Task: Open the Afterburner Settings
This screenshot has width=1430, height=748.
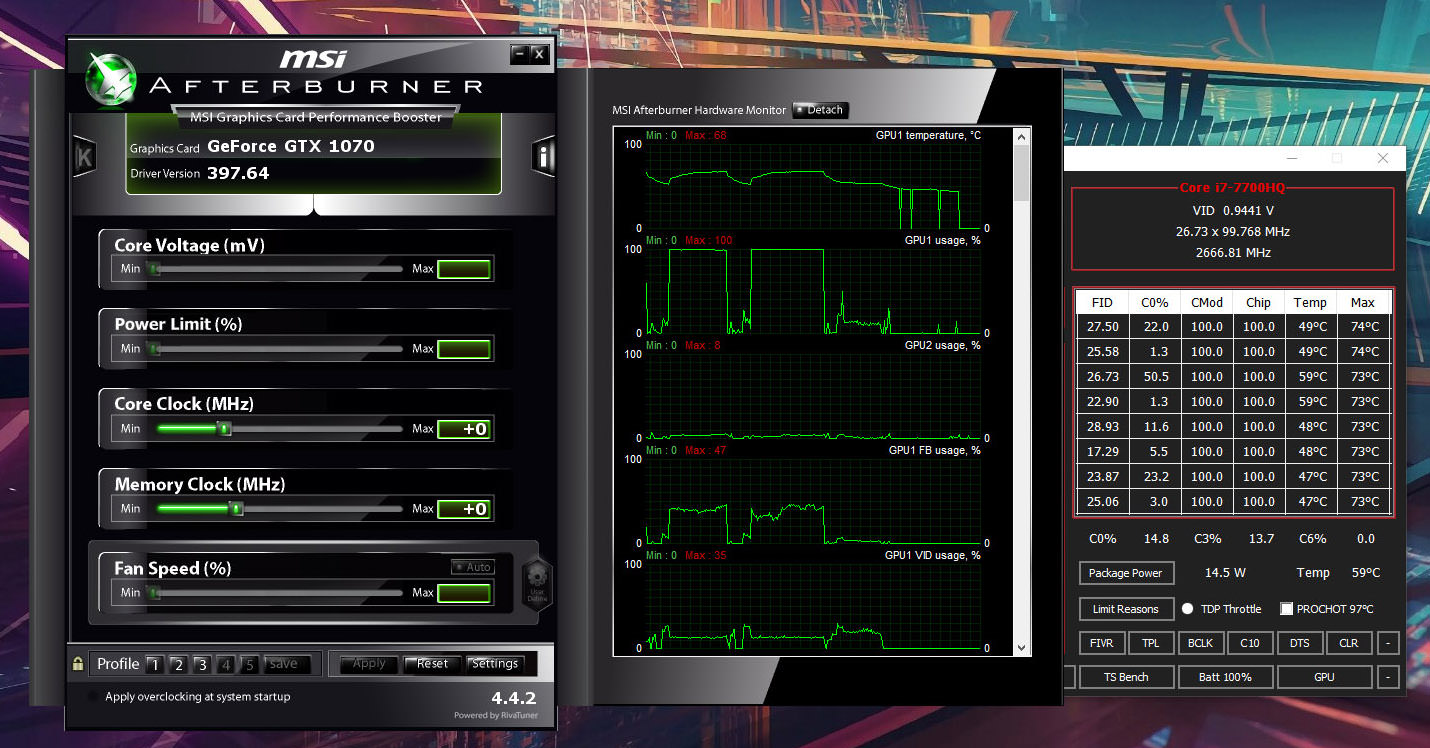Action: coord(495,664)
